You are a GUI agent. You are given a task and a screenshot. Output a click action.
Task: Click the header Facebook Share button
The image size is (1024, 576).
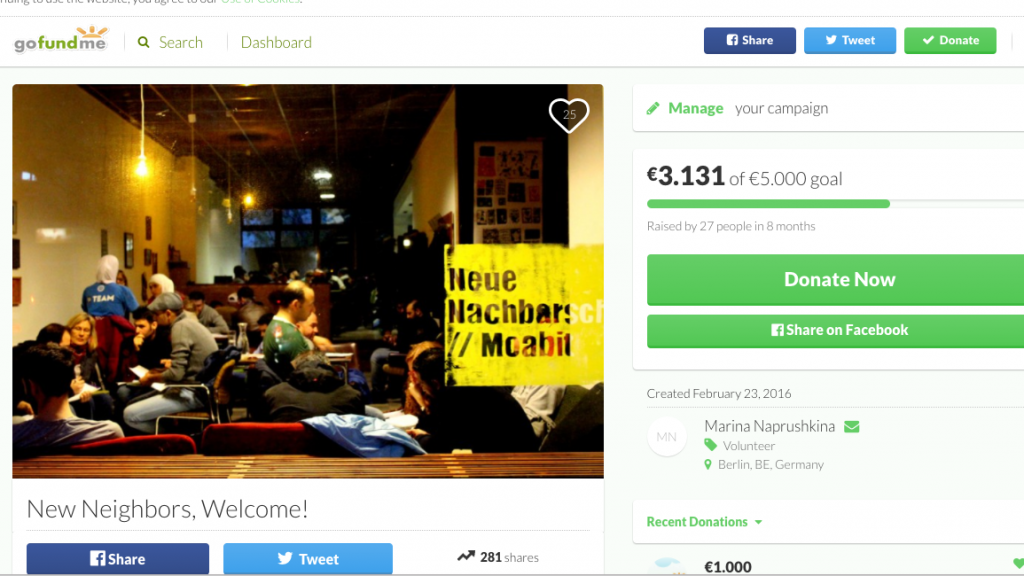(750, 40)
